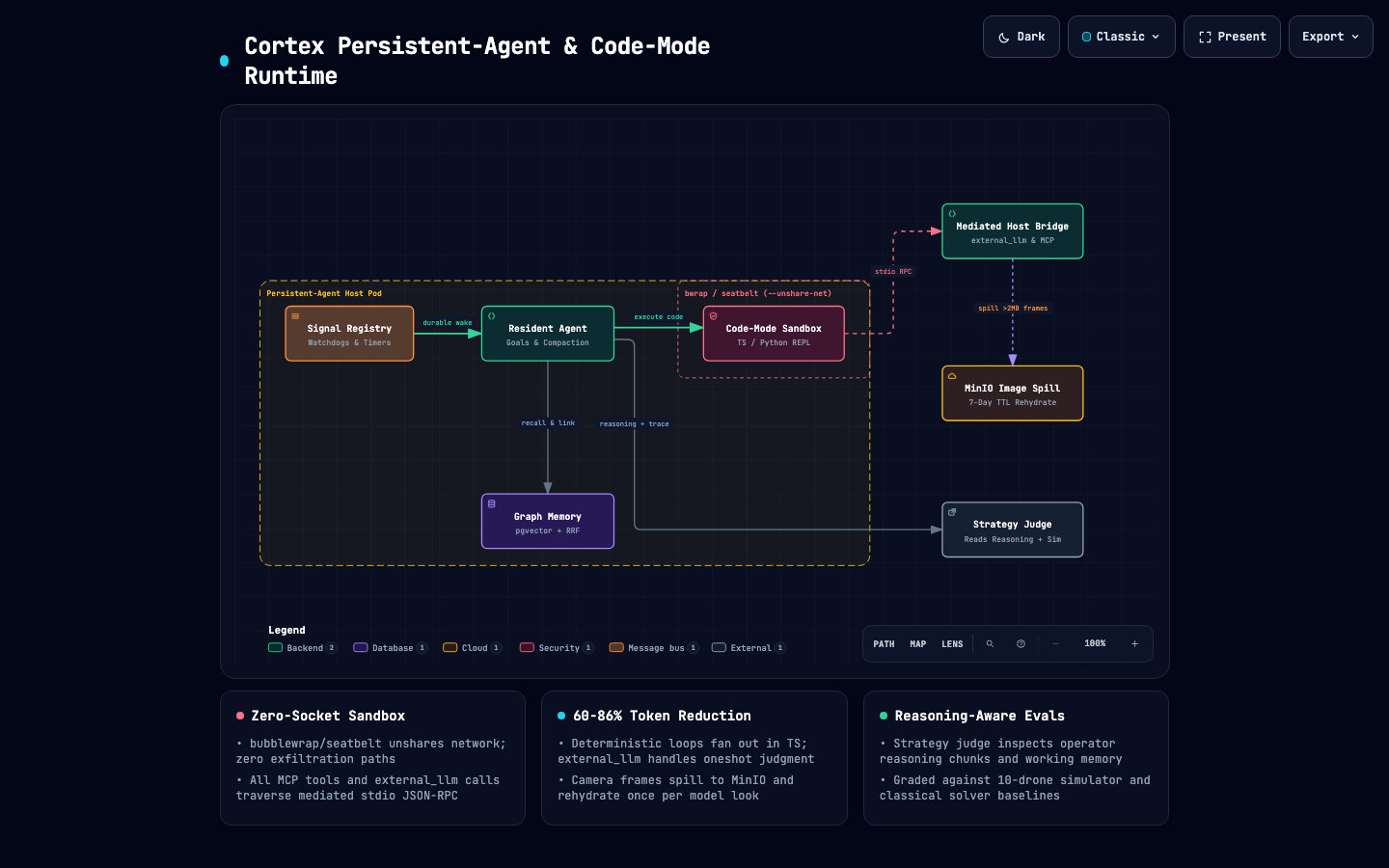Toggle the Backend legend filter
1389x868 pixels.
click(x=303, y=648)
